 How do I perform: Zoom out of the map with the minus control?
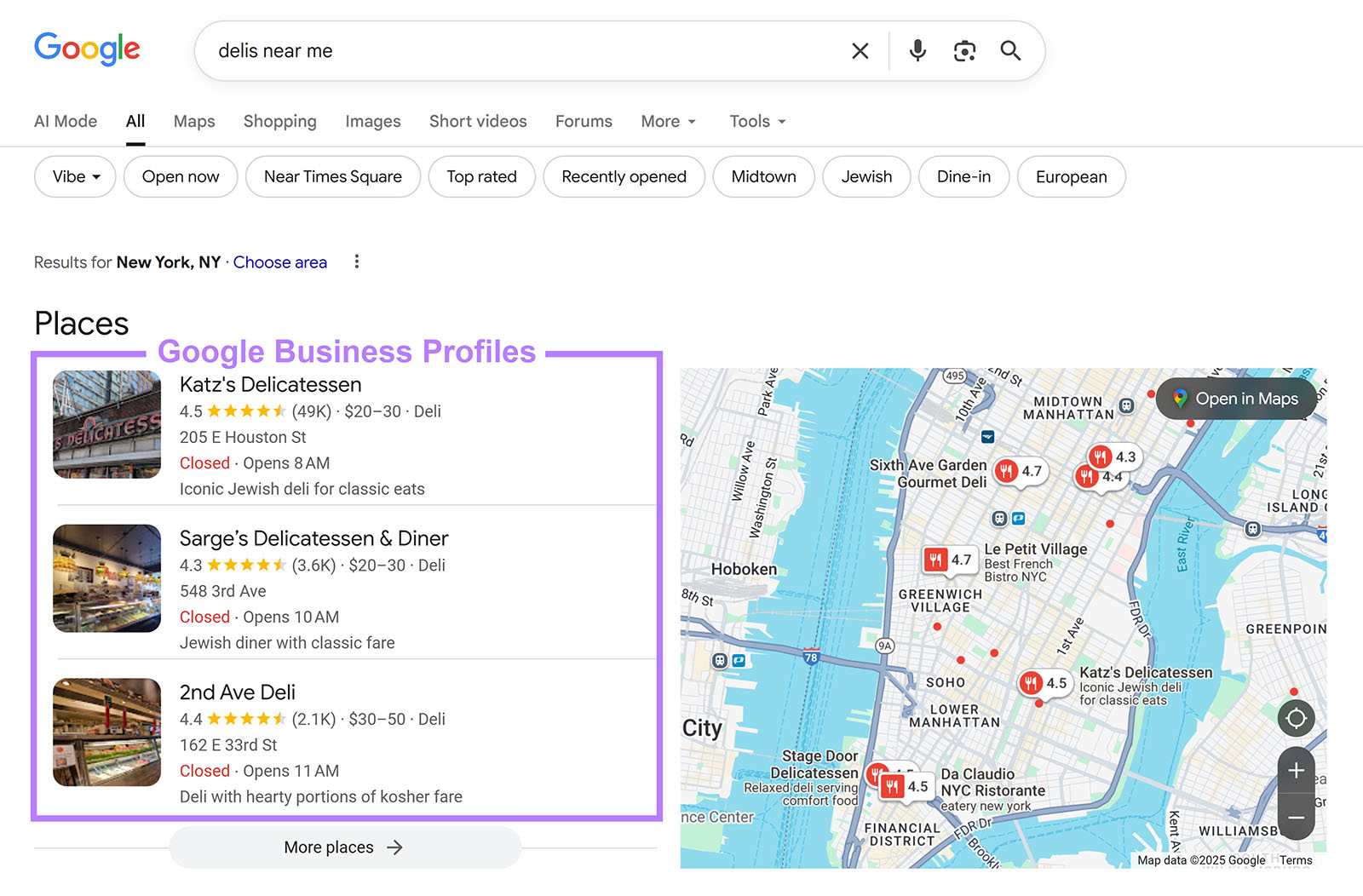(1296, 817)
